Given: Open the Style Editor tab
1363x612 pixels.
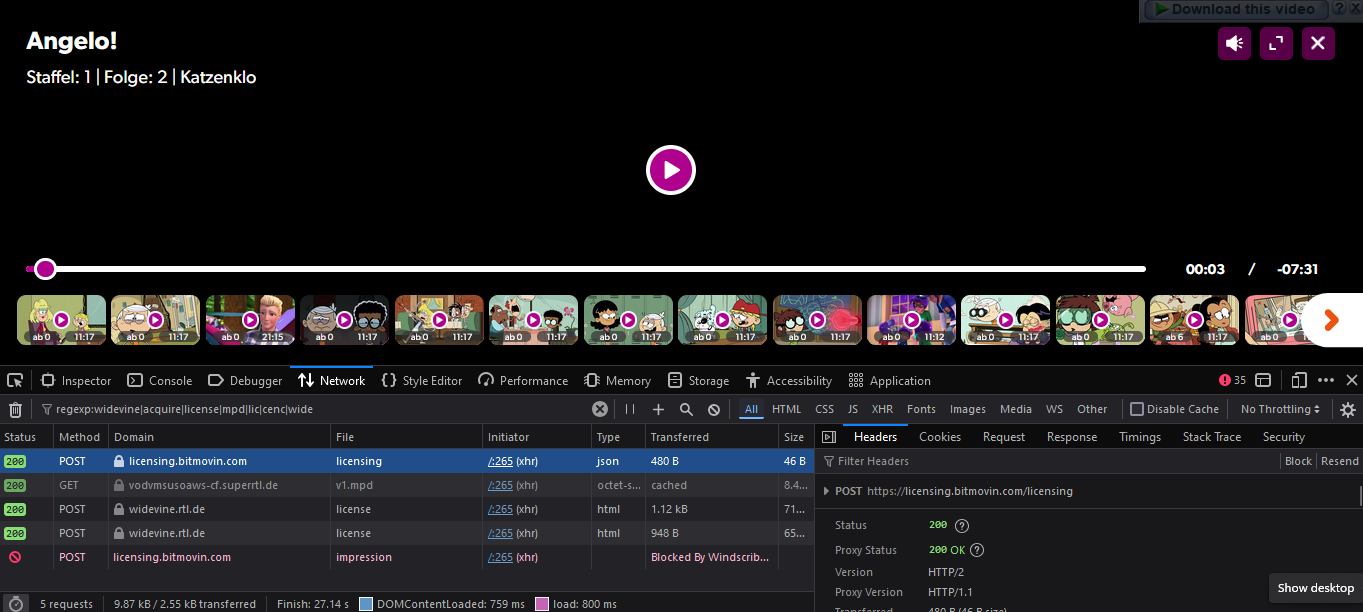Looking at the screenshot, I should click(422, 381).
